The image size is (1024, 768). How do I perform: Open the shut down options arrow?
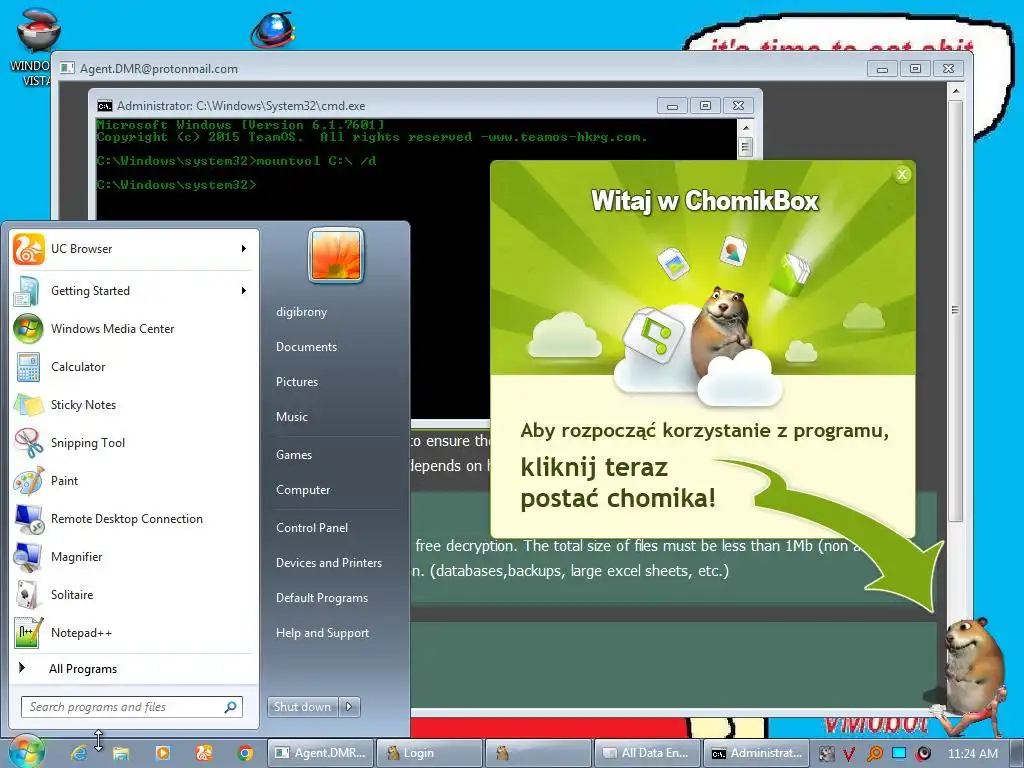pyautogui.click(x=349, y=707)
